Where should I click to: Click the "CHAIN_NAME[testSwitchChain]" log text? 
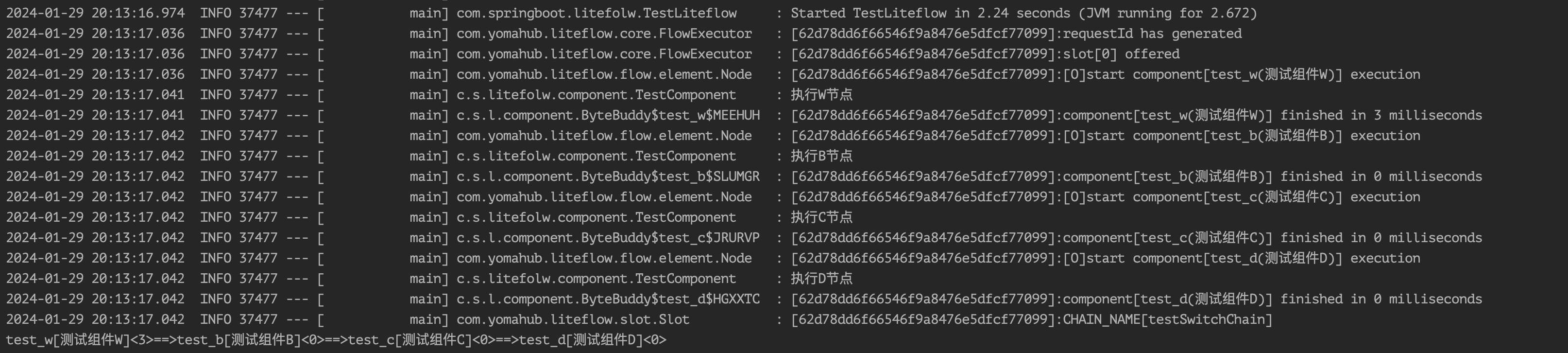click(1167, 319)
